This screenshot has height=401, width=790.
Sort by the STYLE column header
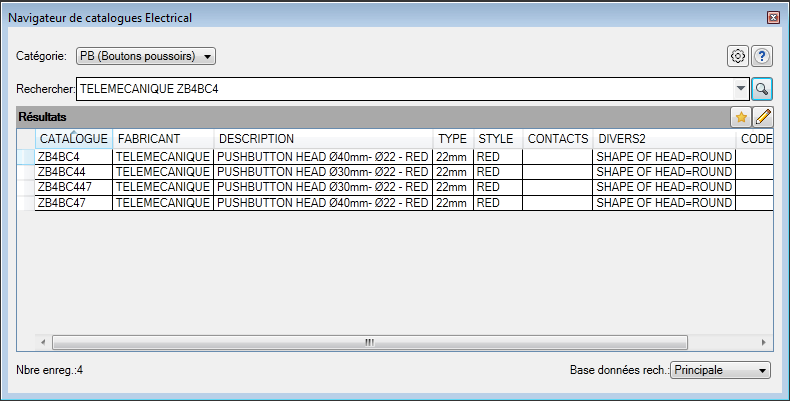[498, 139]
